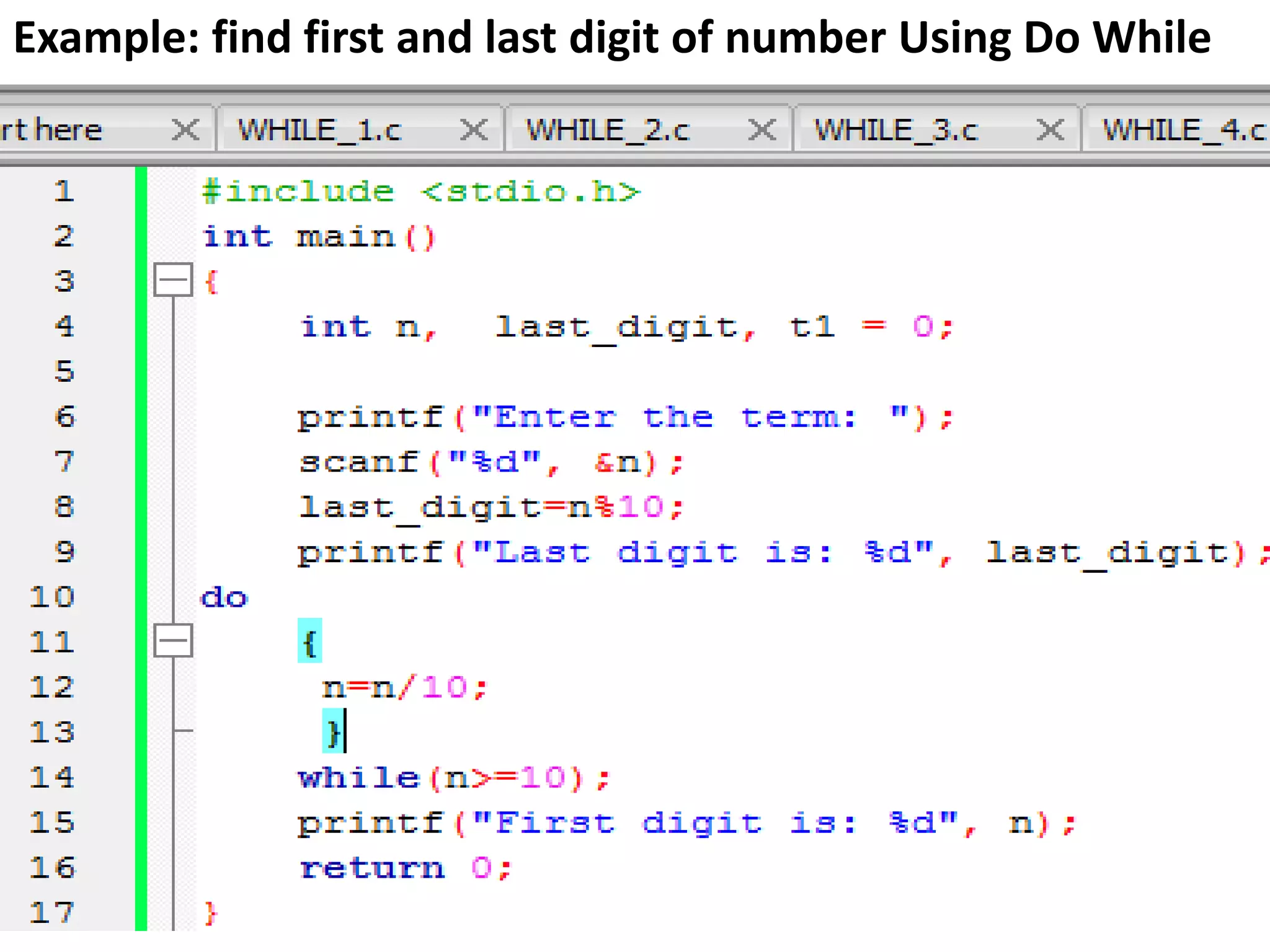This screenshot has width=1270, height=952.
Task: Click the highlighted opening brace on line 11
Action: coord(309,641)
